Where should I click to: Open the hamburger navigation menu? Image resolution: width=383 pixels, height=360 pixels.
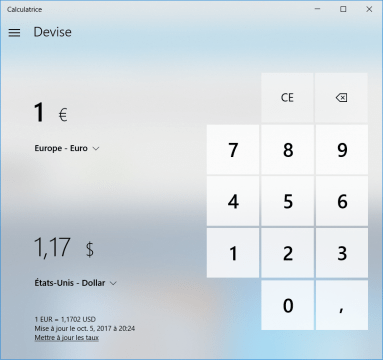click(x=14, y=32)
